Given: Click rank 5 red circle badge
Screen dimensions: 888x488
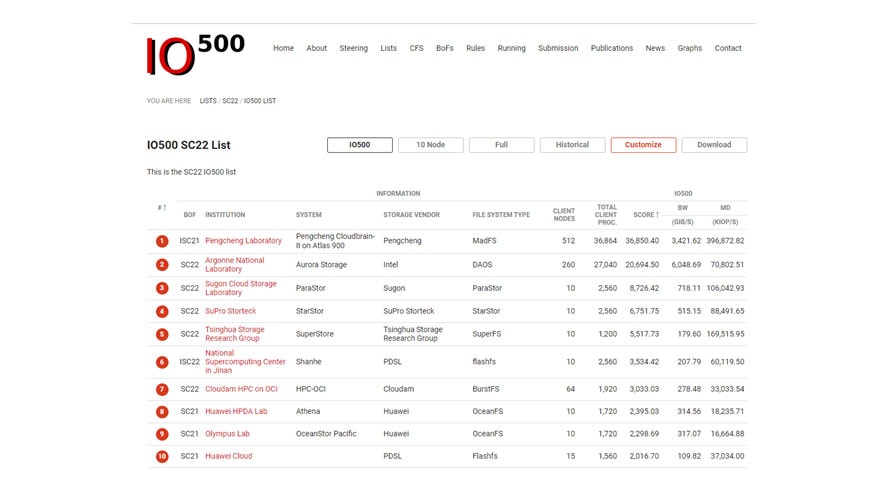Looking at the screenshot, I should 162,334.
